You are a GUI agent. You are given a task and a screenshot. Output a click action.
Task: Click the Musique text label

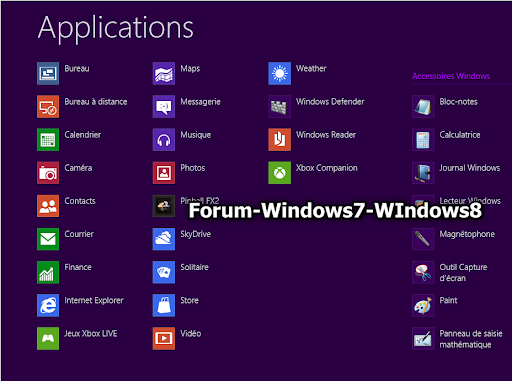click(196, 135)
